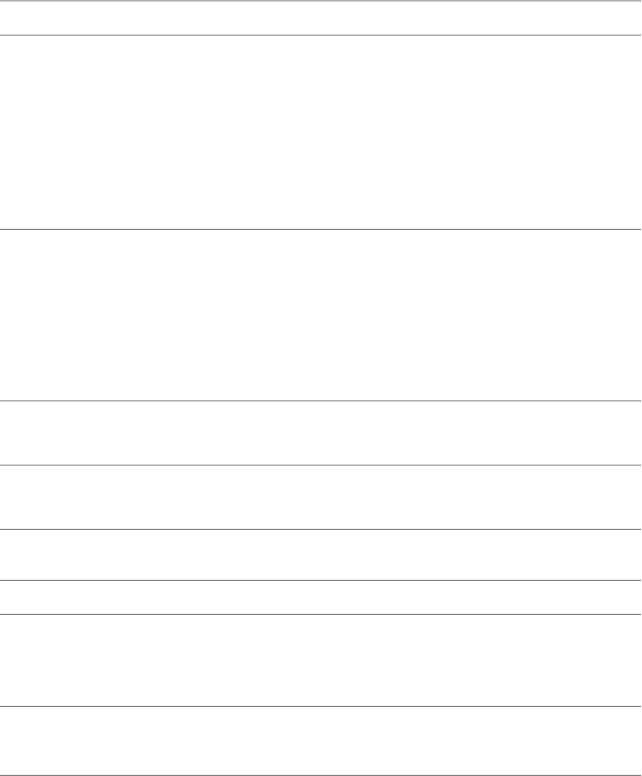Click the third blank row from the top

(x=320, y=315)
